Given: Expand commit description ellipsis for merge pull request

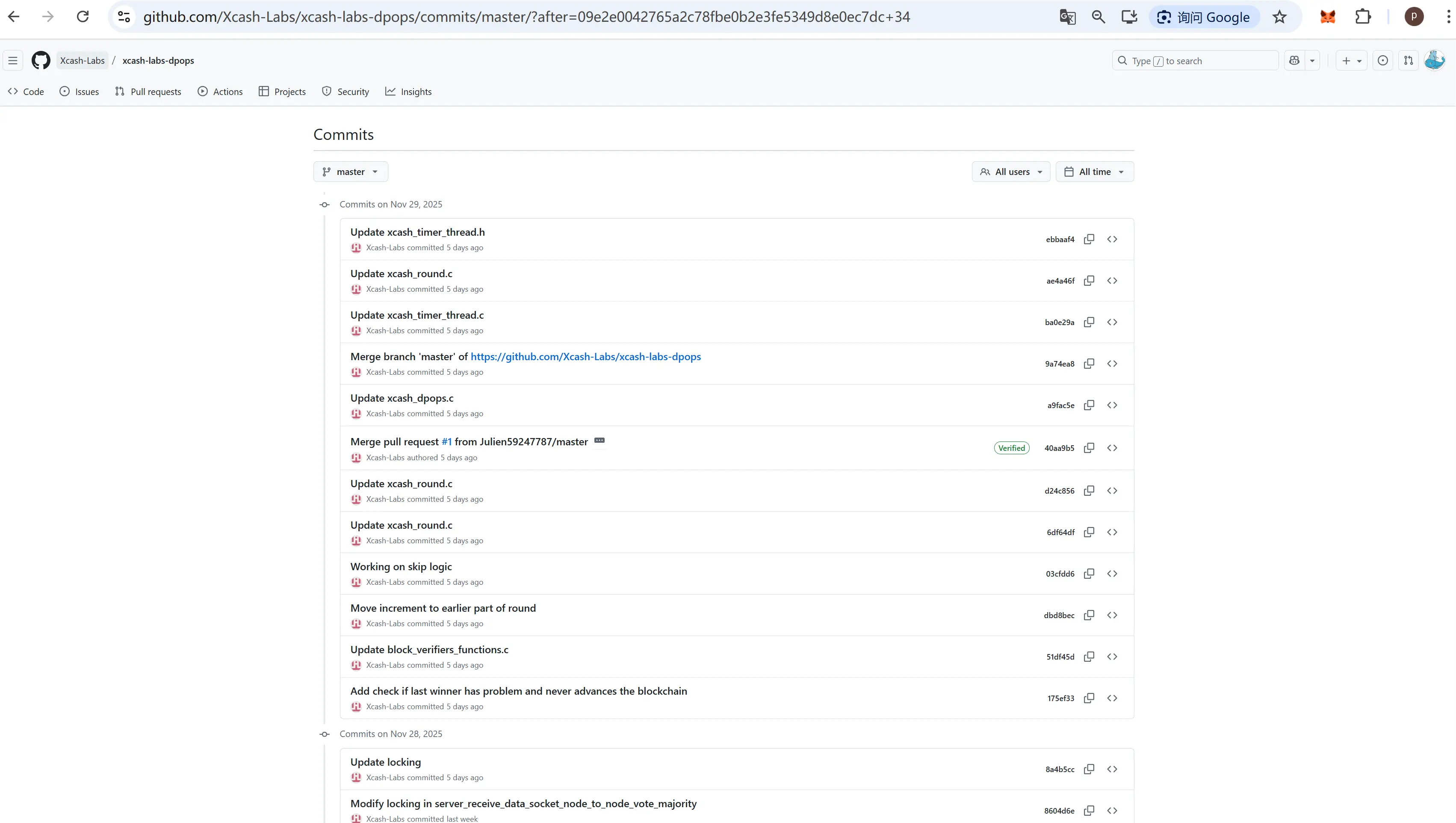Looking at the screenshot, I should tap(599, 441).
